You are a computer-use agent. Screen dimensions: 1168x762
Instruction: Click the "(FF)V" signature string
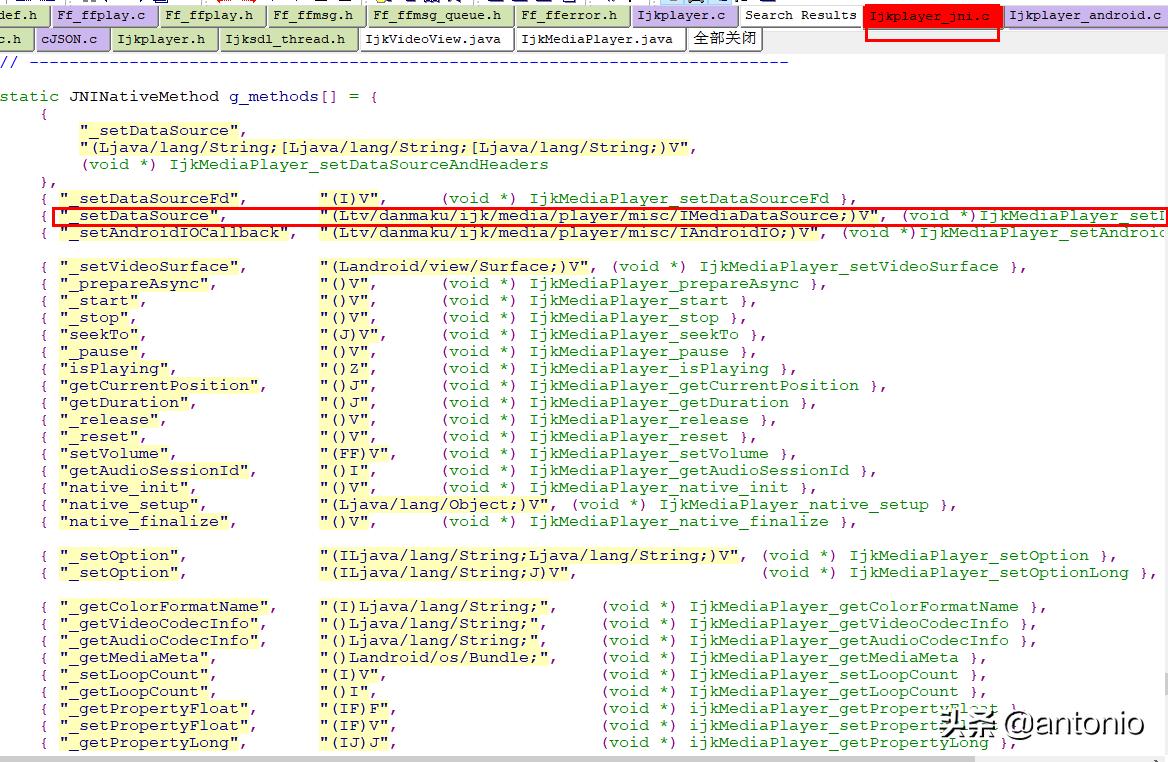[x=354, y=454]
